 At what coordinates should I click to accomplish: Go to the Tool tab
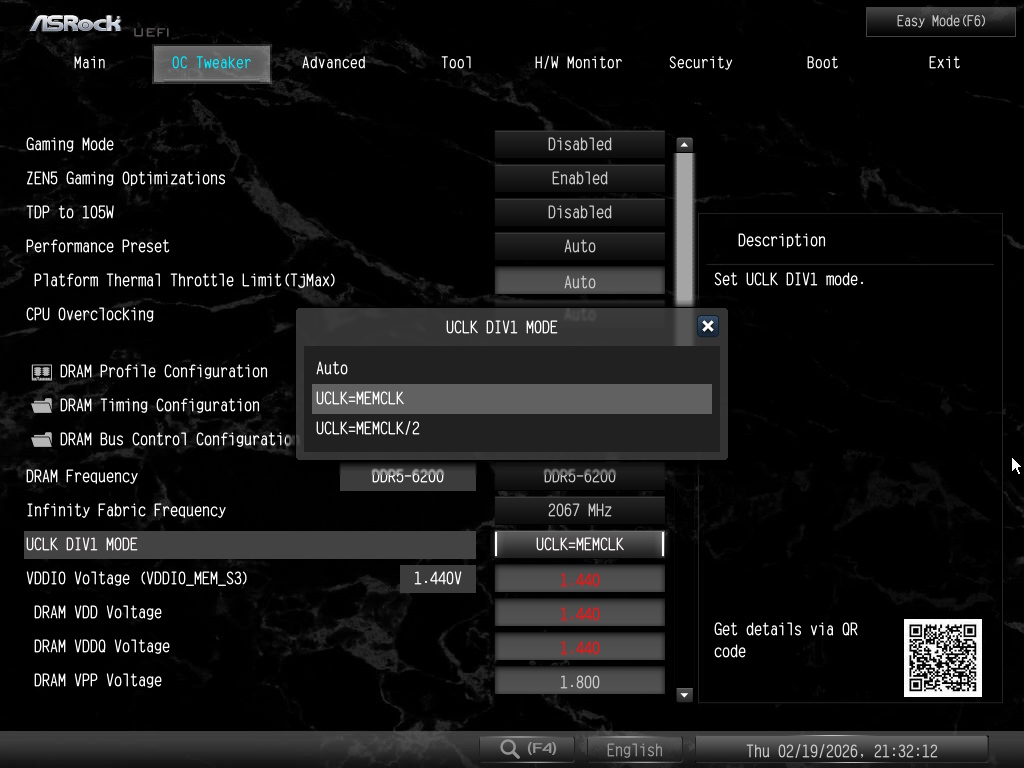coord(456,63)
